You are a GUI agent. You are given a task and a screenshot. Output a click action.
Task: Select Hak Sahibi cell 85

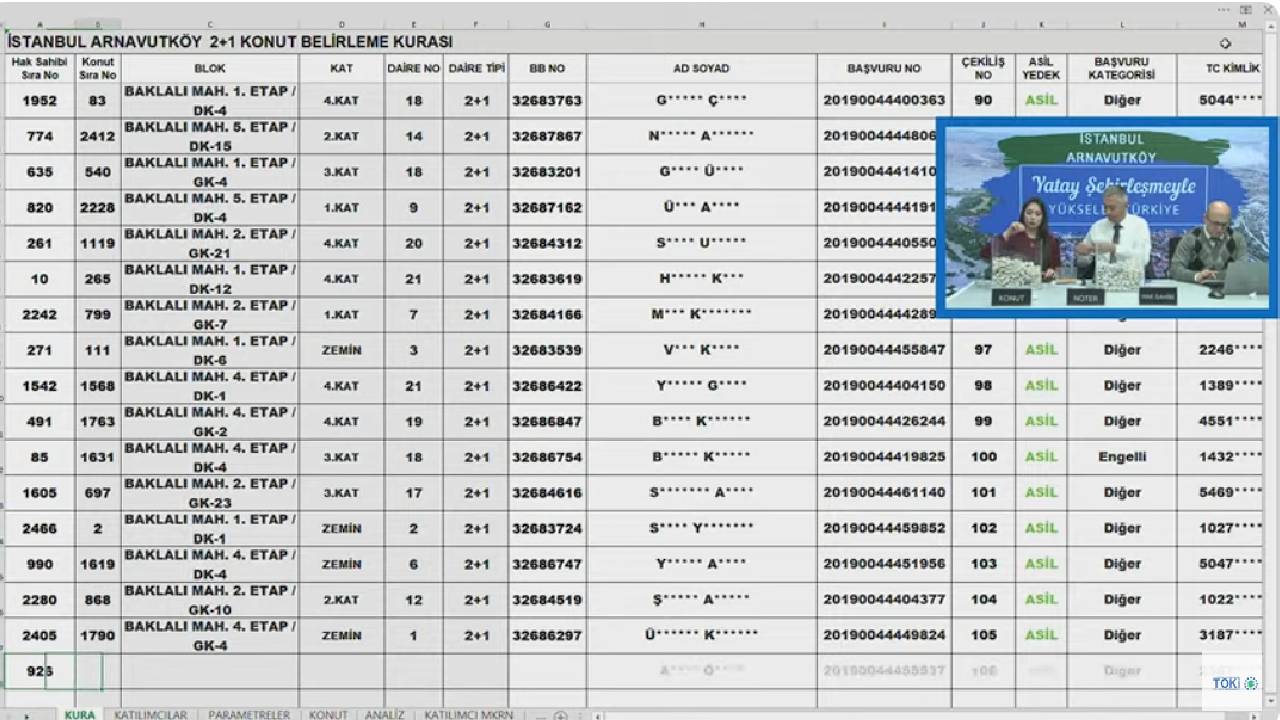[x=40, y=457]
